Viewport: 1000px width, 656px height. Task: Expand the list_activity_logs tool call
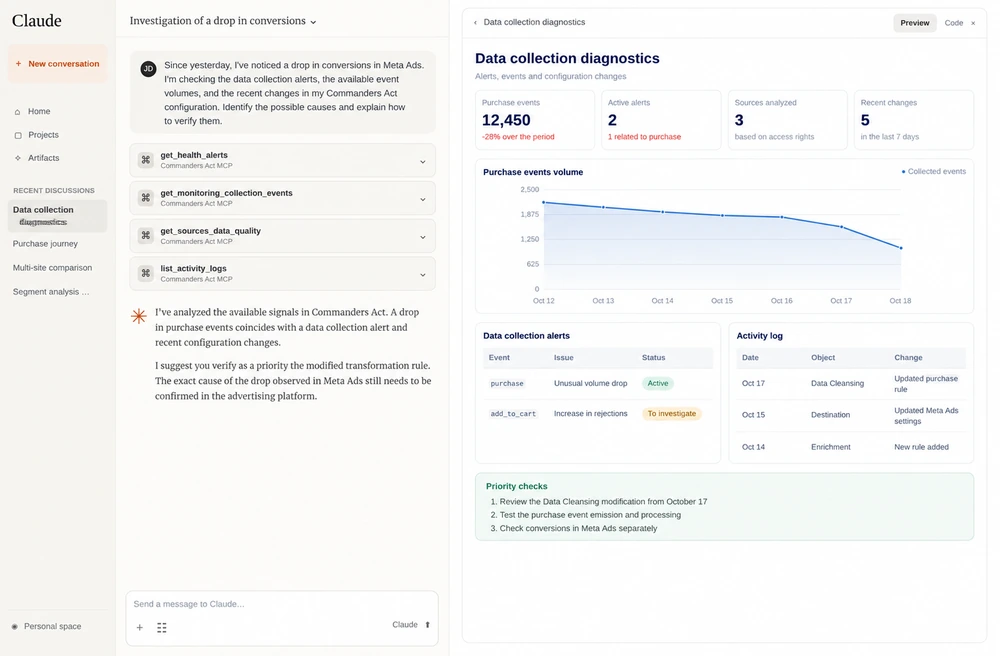point(422,275)
